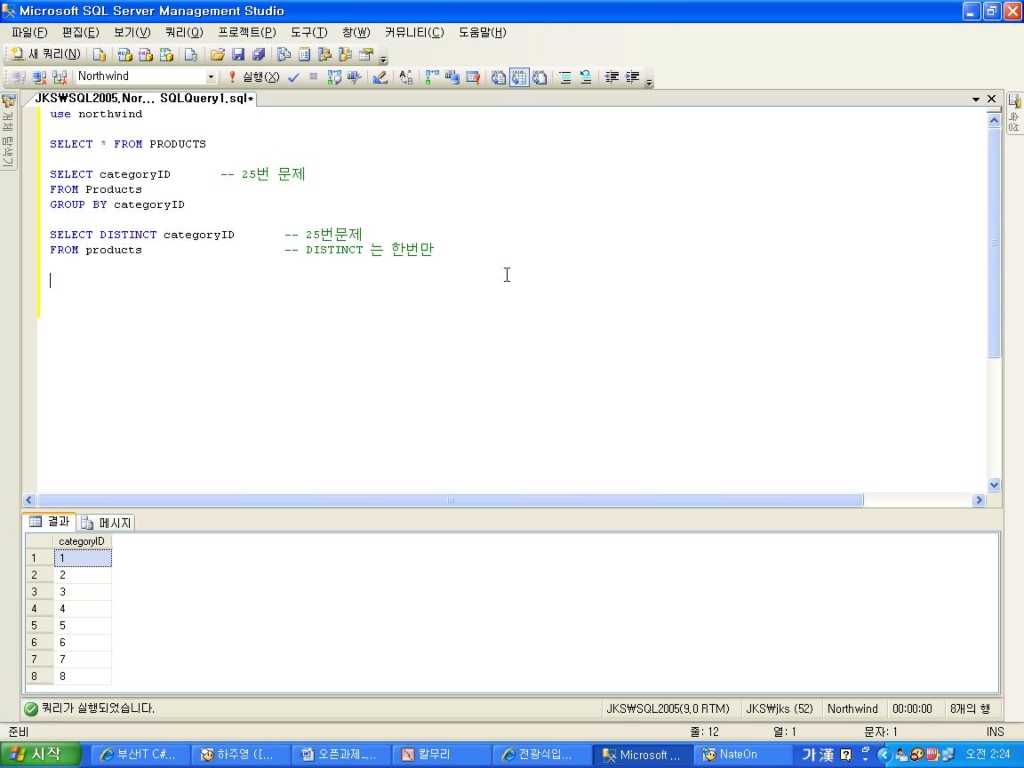Open the 도구(T) menu
This screenshot has width=1024, height=768.
pos(309,32)
